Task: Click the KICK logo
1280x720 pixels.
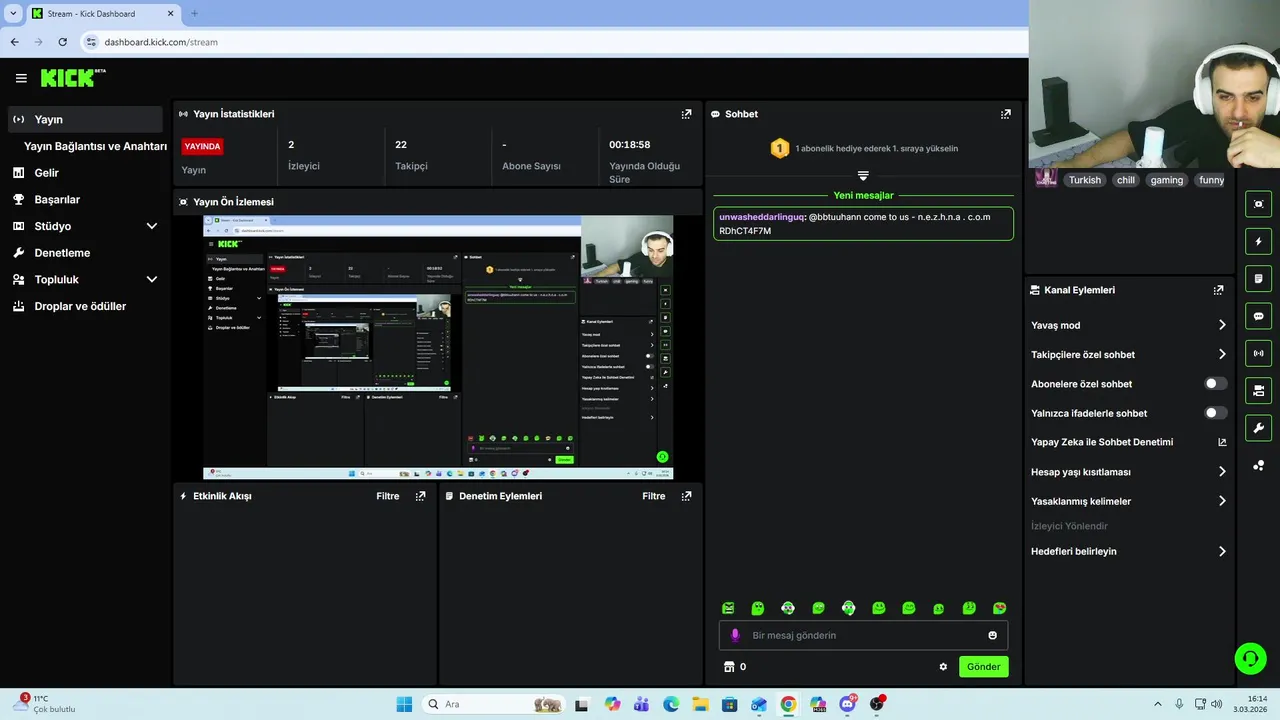Action: click(73, 78)
